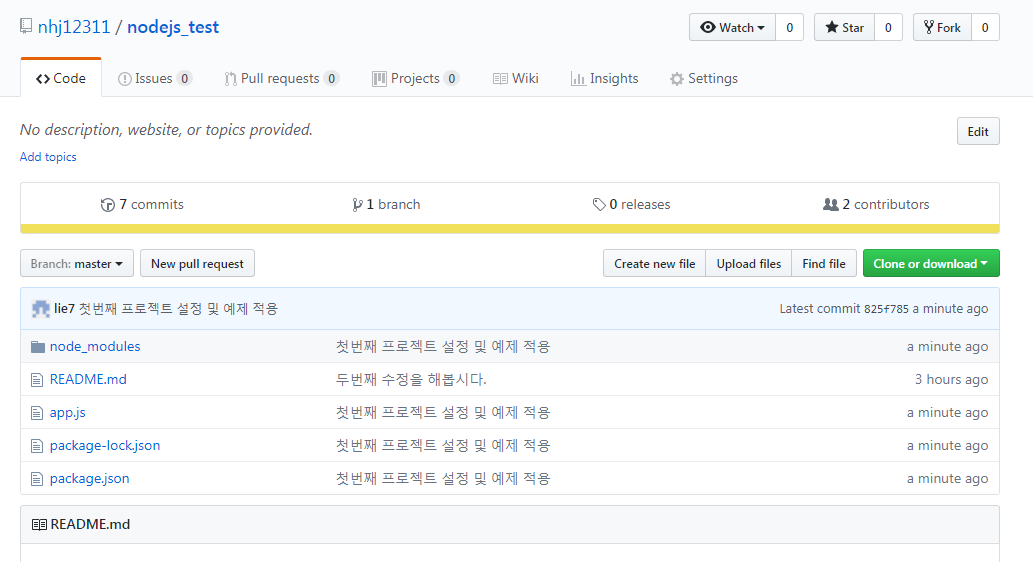View the 2 contributors link

[876, 205]
